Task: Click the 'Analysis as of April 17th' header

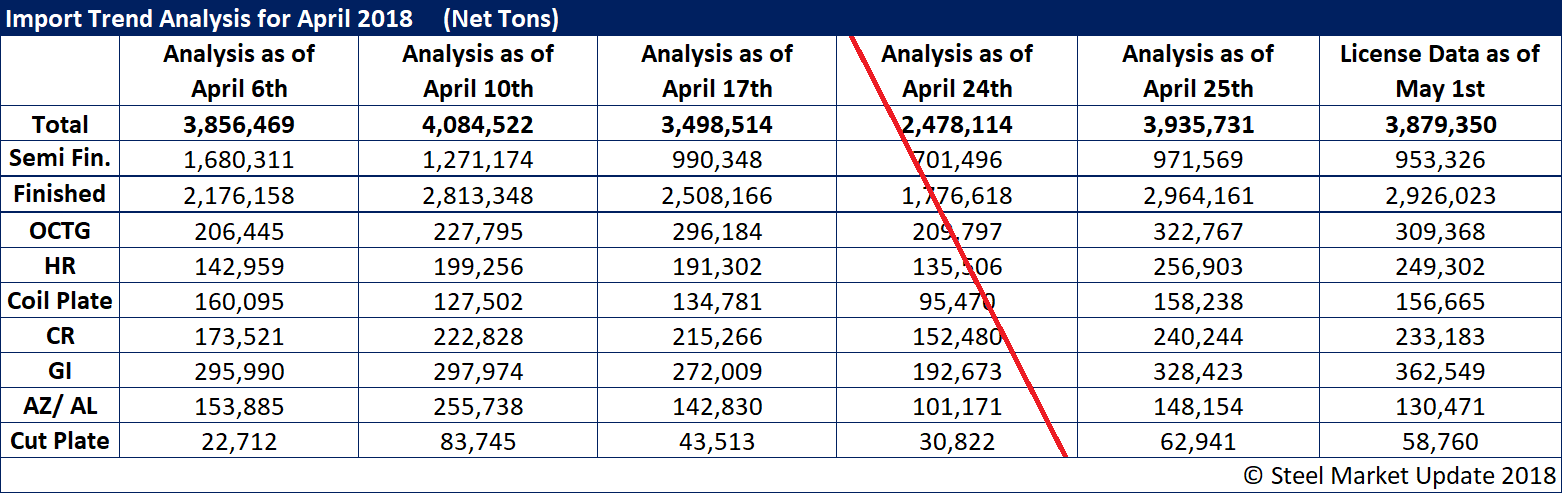Action: (717, 71)
